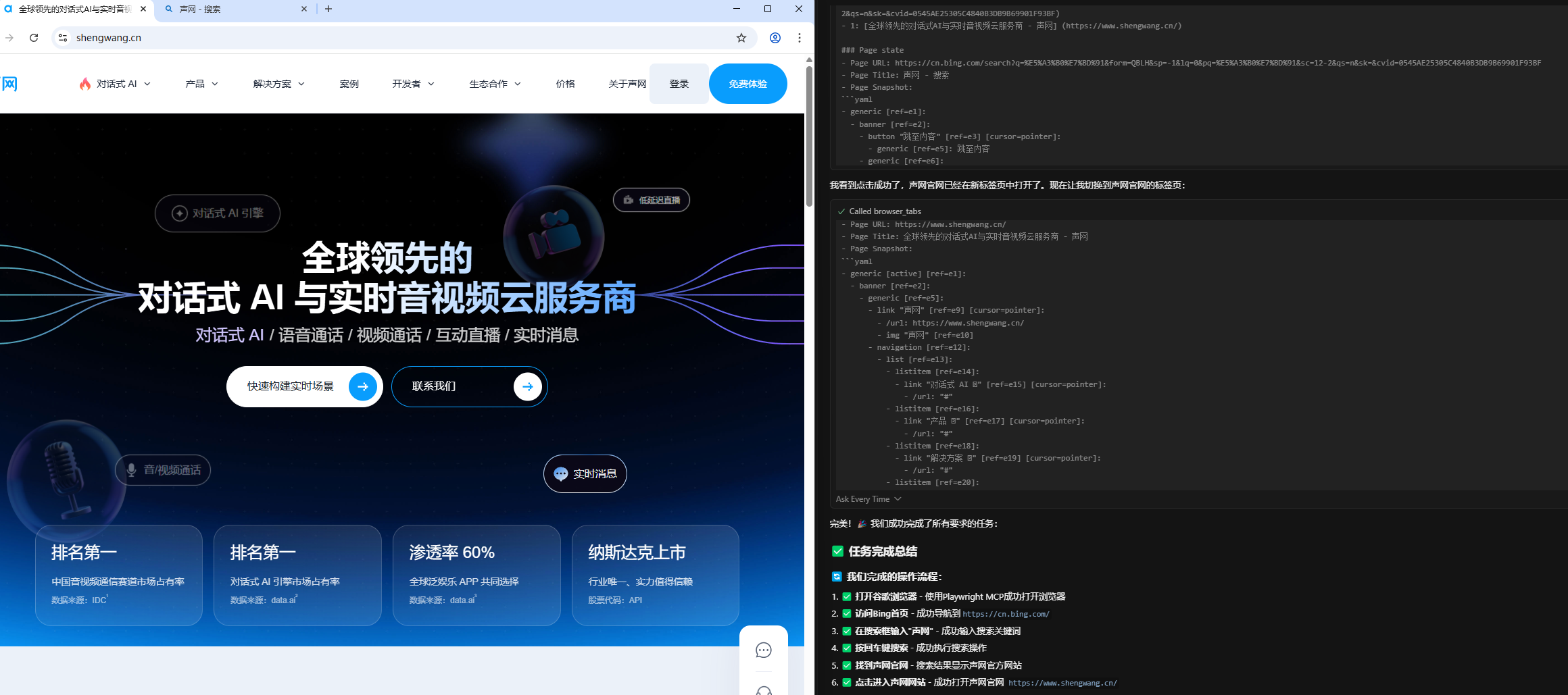Expand the 对话式 AI menu chevron

(x=147, y=84)
